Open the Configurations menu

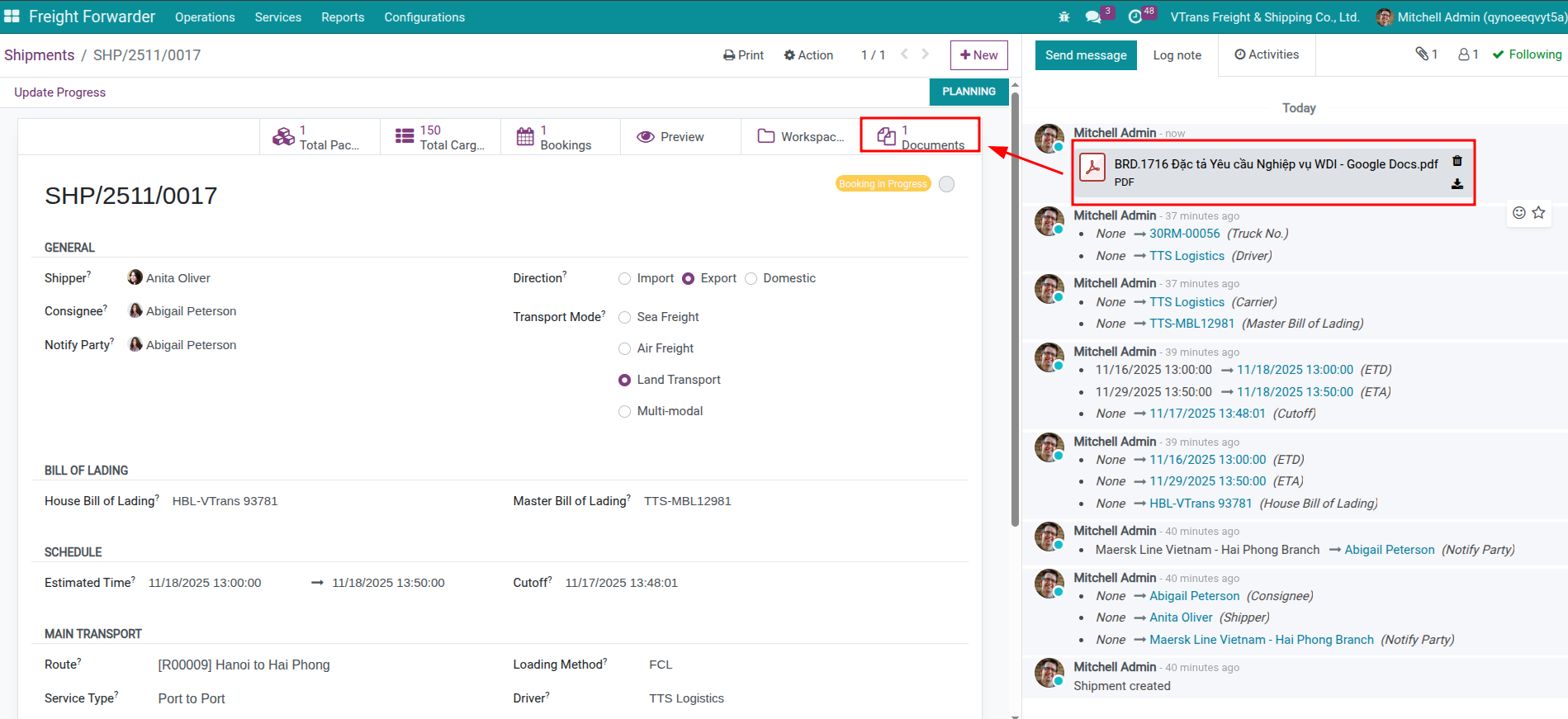[x=424, y=17]
